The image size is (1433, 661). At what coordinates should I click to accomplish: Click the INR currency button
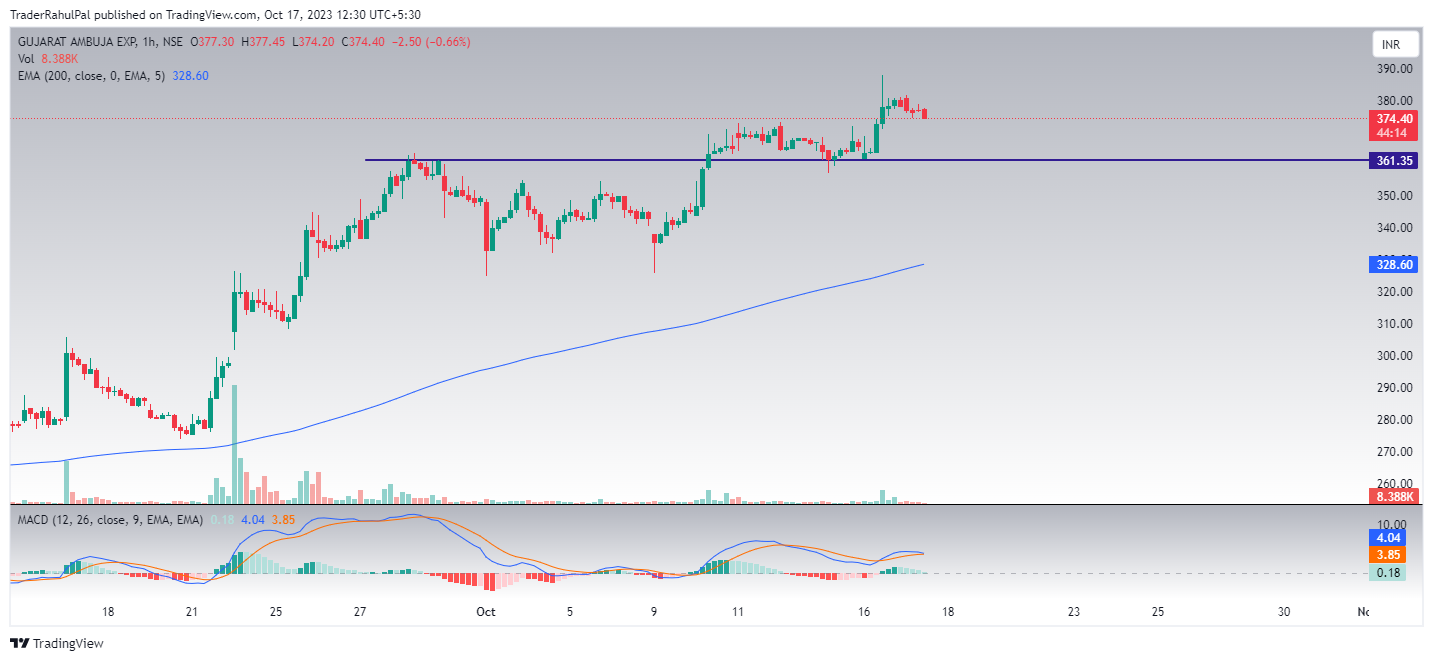click(x=1394, y=45)
